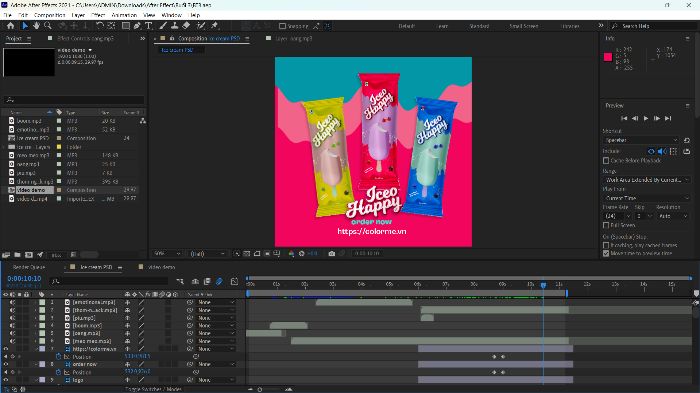
Task: Expand the workspace overflow chevrons
Action: (601, 25)
